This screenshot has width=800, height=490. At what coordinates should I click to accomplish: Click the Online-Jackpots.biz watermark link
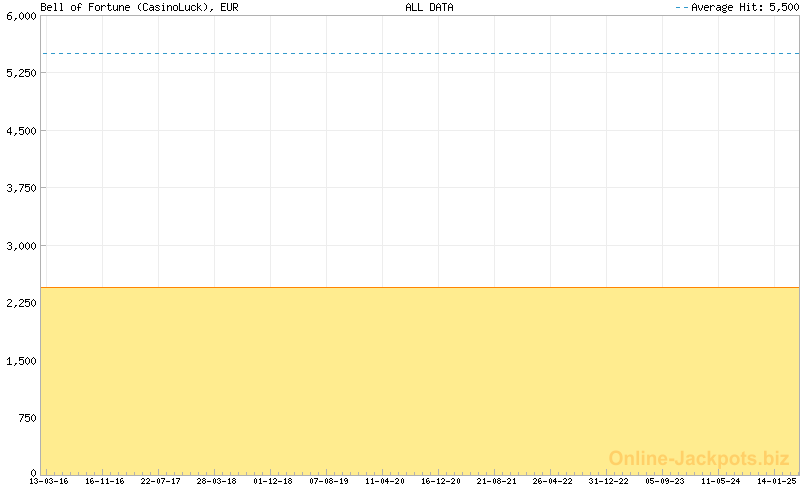699,459
